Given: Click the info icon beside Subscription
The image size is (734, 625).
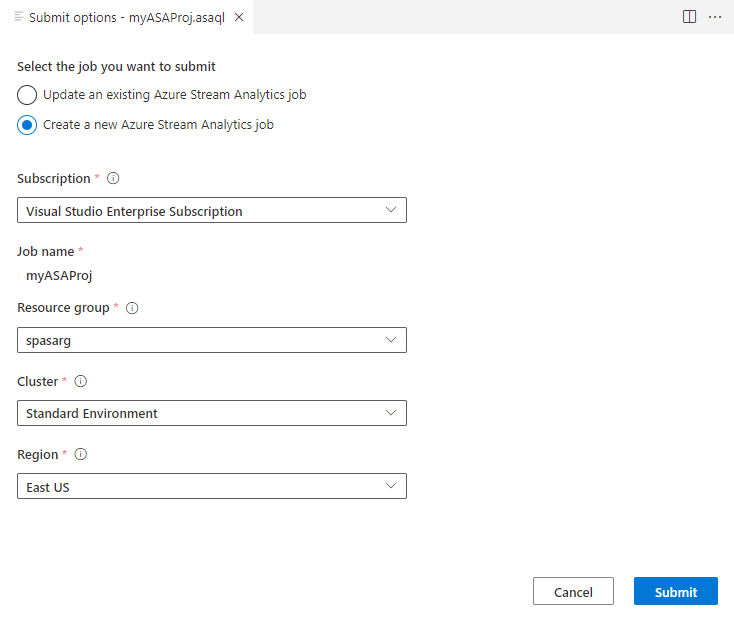Looking at the screenshot, I should pos(113,179).
